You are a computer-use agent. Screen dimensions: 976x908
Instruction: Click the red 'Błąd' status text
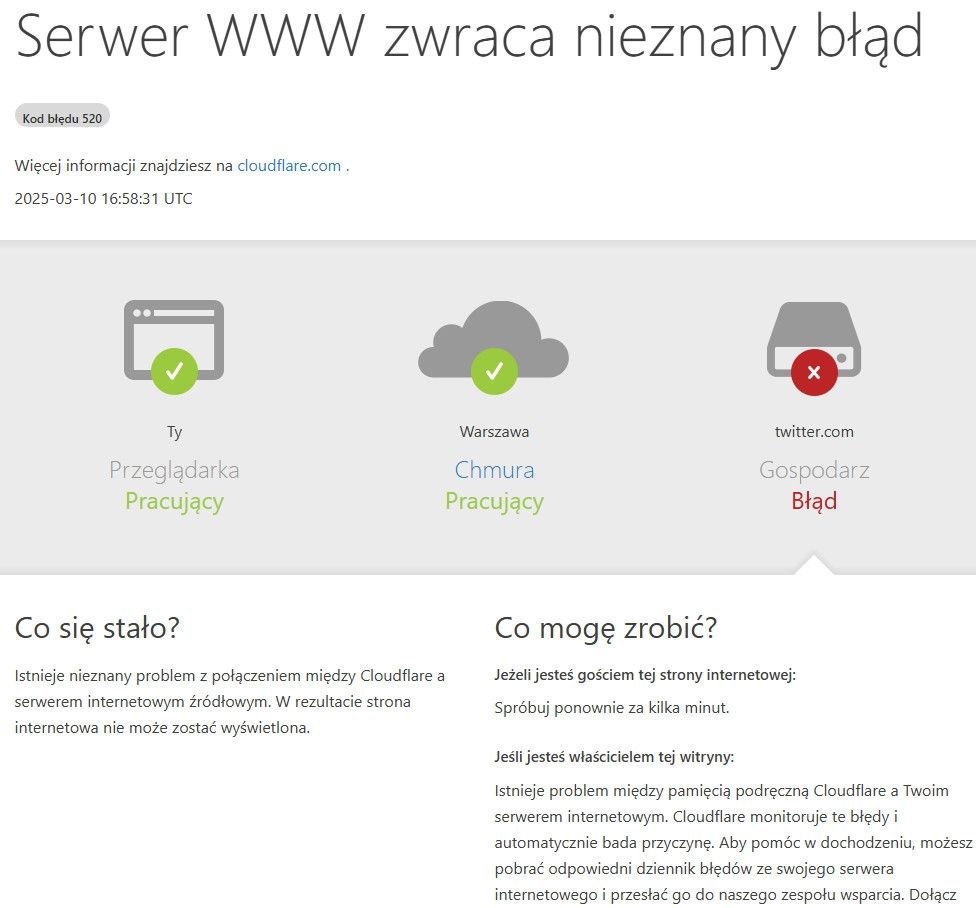814,502
